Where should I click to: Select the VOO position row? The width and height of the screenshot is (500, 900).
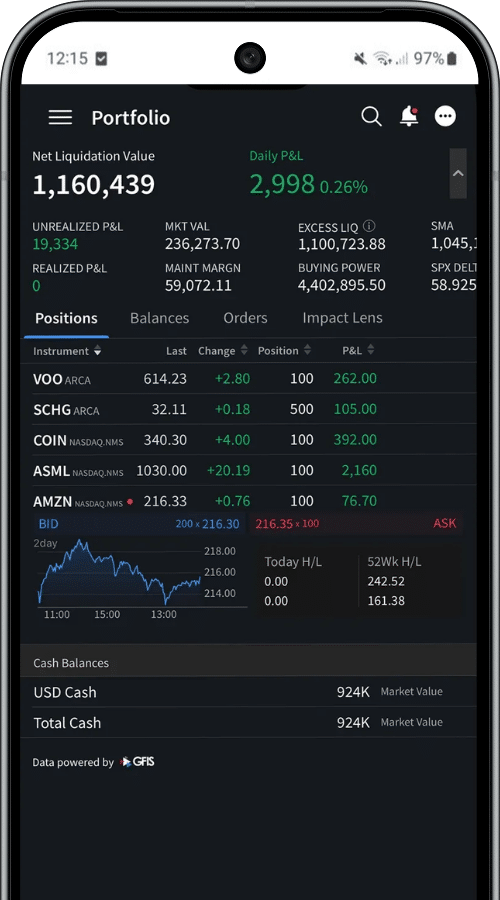249,378
